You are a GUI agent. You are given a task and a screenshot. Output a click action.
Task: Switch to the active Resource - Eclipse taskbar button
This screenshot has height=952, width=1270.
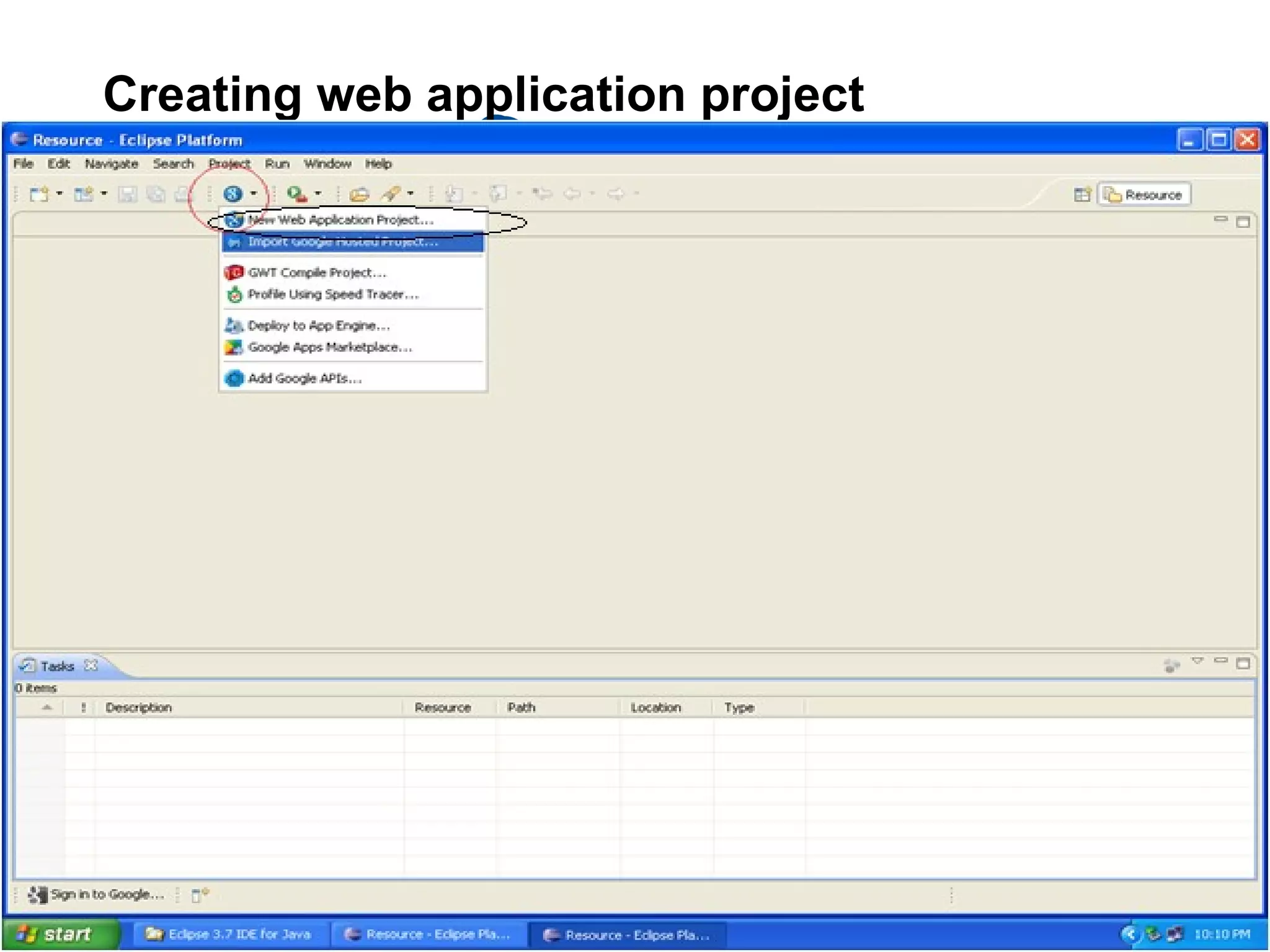point(626,935)
